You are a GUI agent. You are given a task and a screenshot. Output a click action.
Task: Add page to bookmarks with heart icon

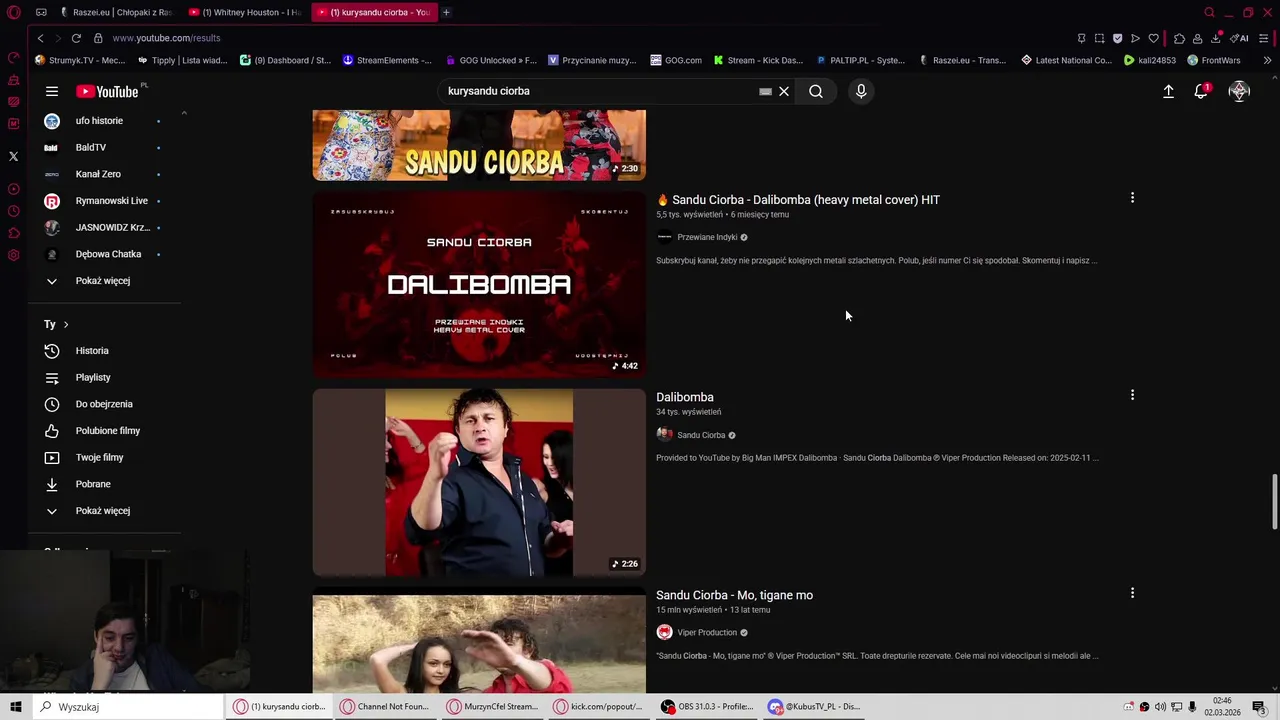(1153, 38)
